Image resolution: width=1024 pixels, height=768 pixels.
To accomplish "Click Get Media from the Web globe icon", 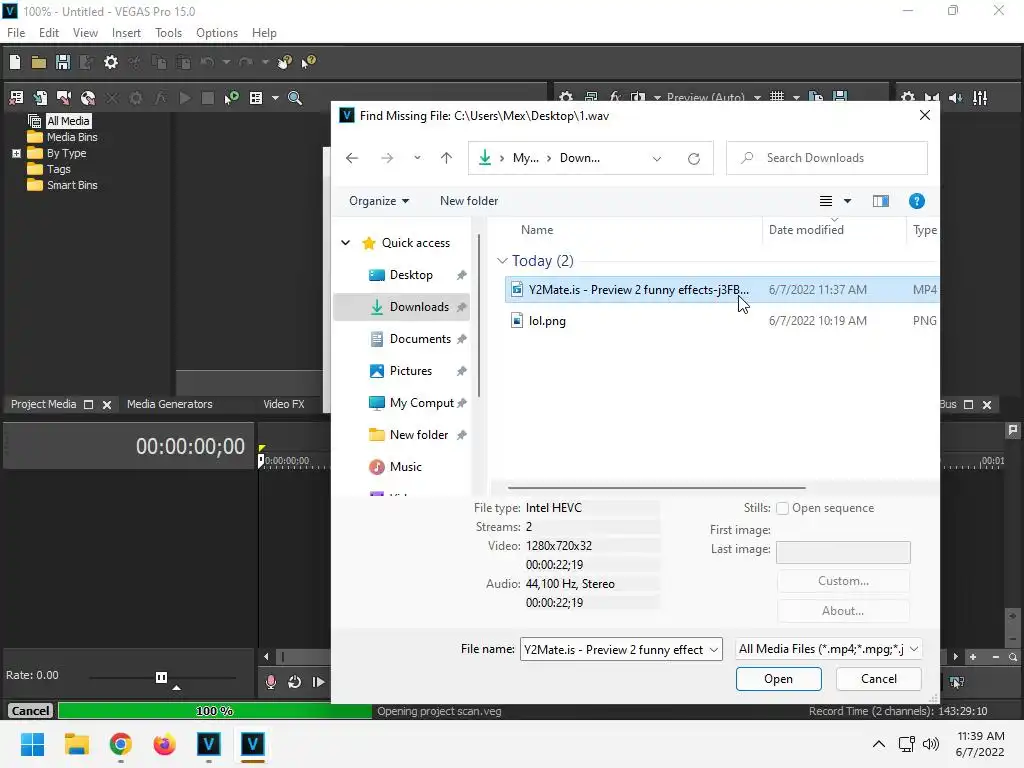I will pos(88,98).
